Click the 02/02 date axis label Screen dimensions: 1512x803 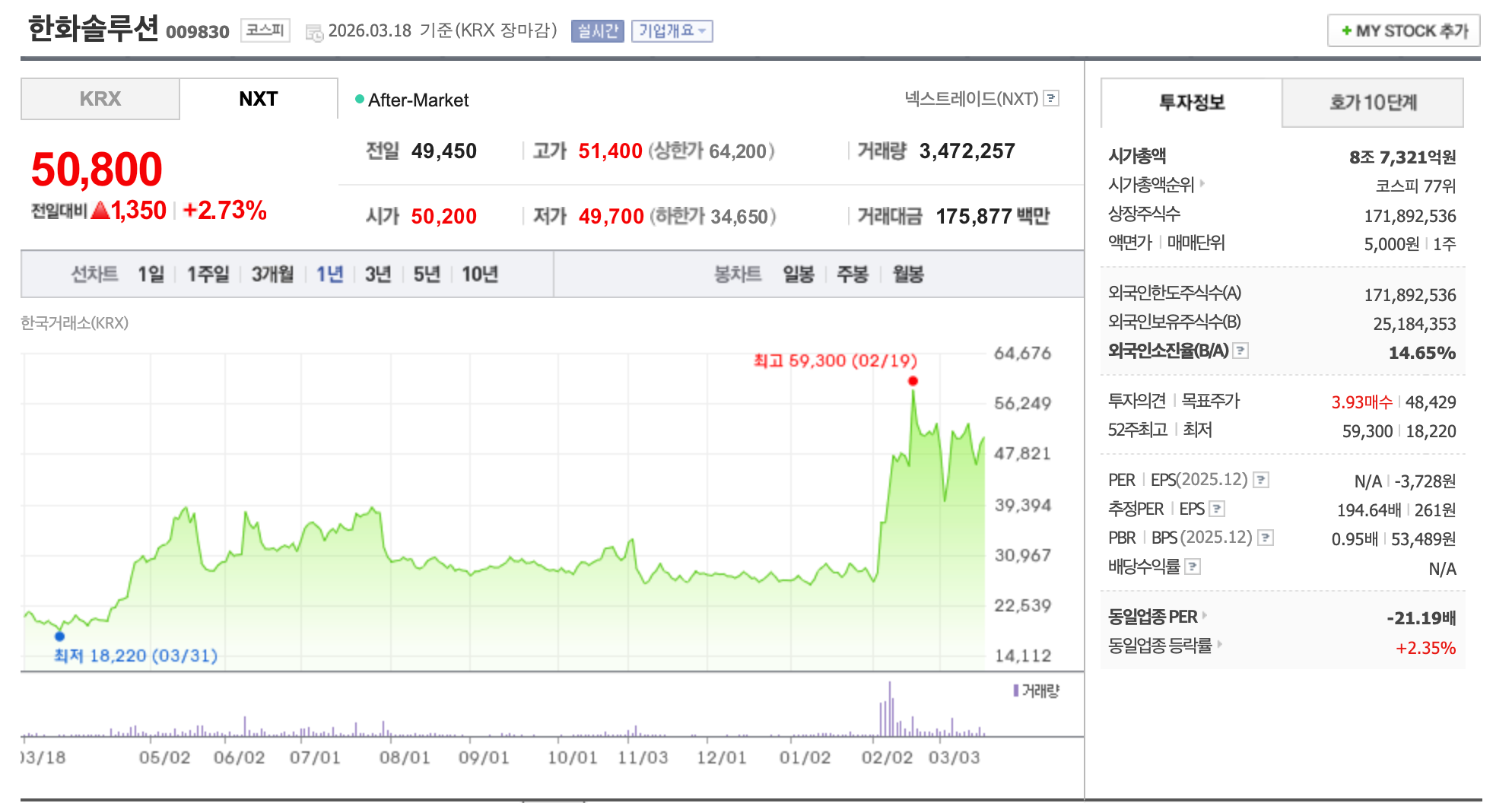click(x=887, y=757)
